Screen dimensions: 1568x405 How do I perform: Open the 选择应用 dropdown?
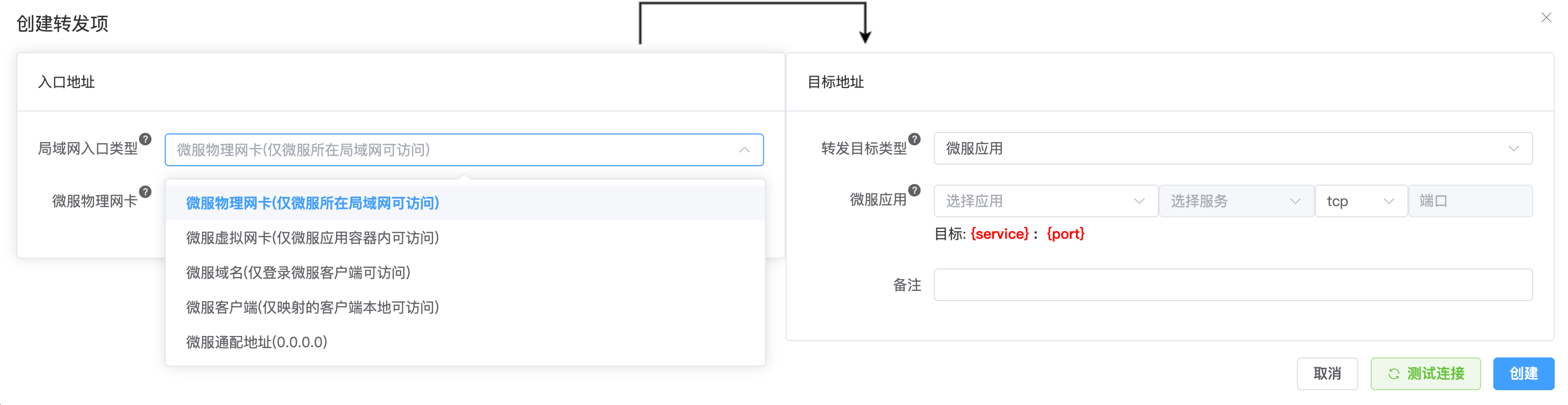point(1045,201)
